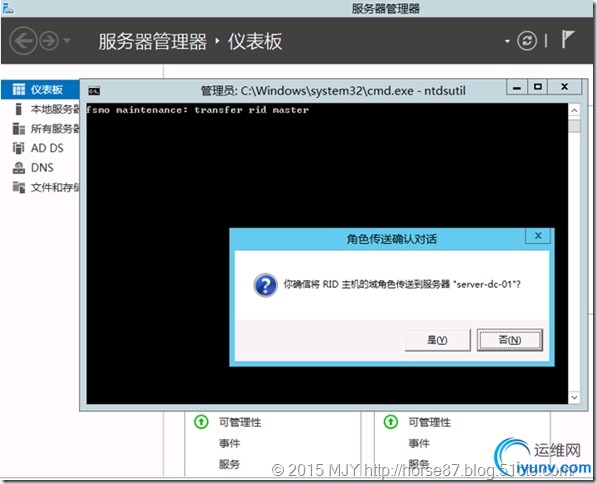Click cmd window scrollbar up arrow
The image size is (597, 484).
[x=574, y=110]
